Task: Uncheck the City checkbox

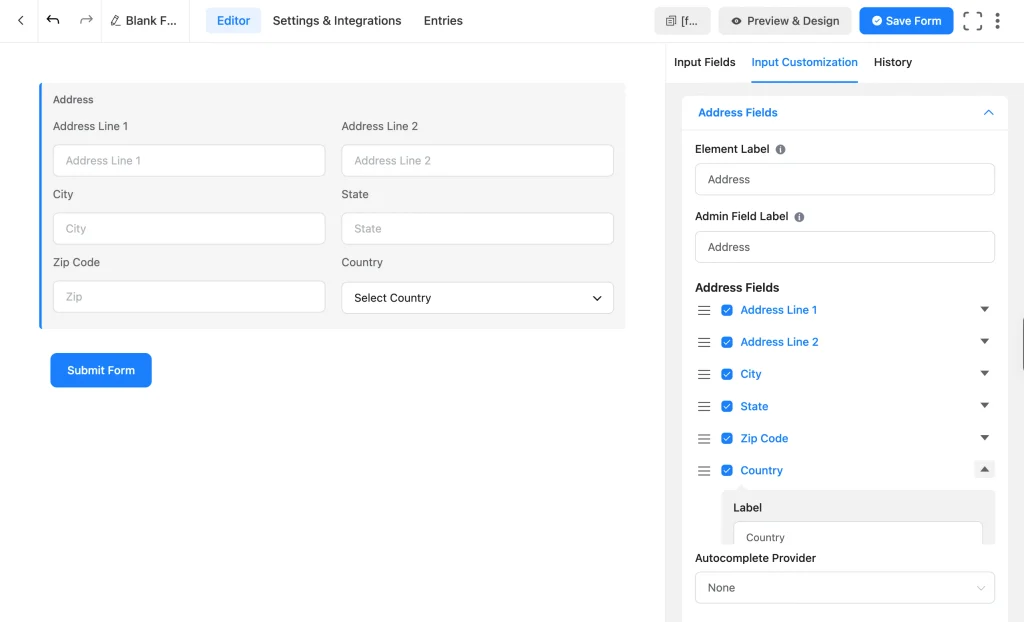Action: tap(727, 374)
